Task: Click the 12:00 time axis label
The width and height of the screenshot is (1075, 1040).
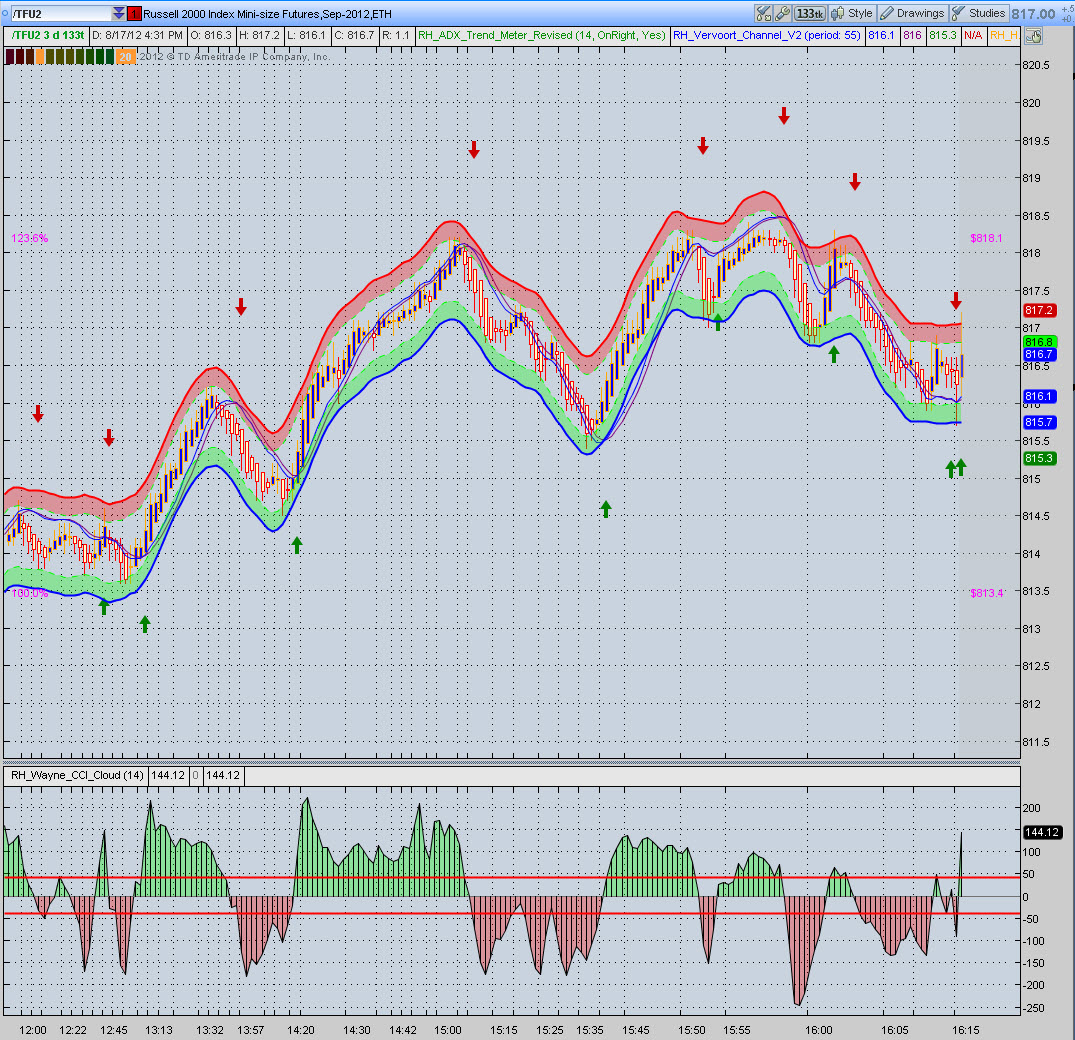Action: click(x=32, y=1030)
